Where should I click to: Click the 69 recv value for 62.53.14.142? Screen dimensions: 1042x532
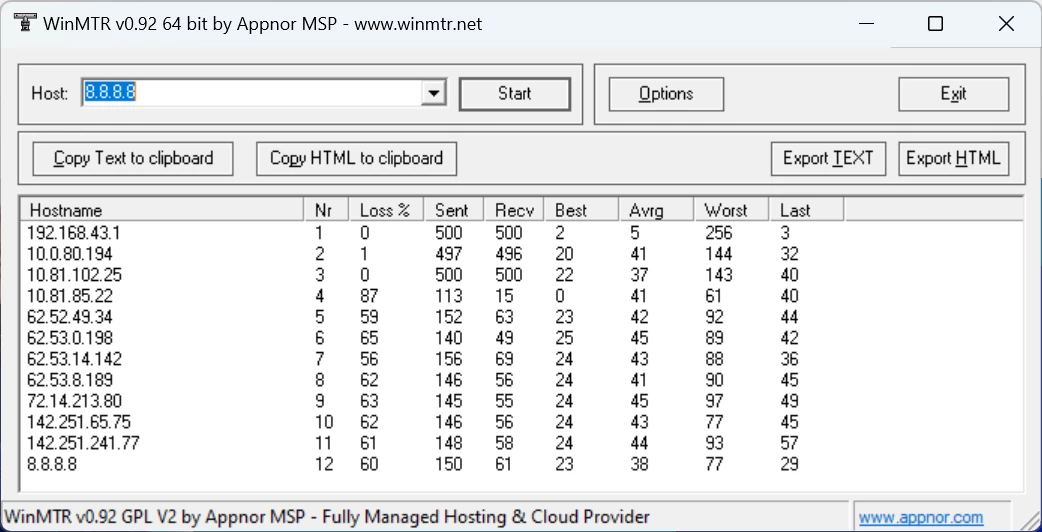pyautogui.click(x=504, y=359)
